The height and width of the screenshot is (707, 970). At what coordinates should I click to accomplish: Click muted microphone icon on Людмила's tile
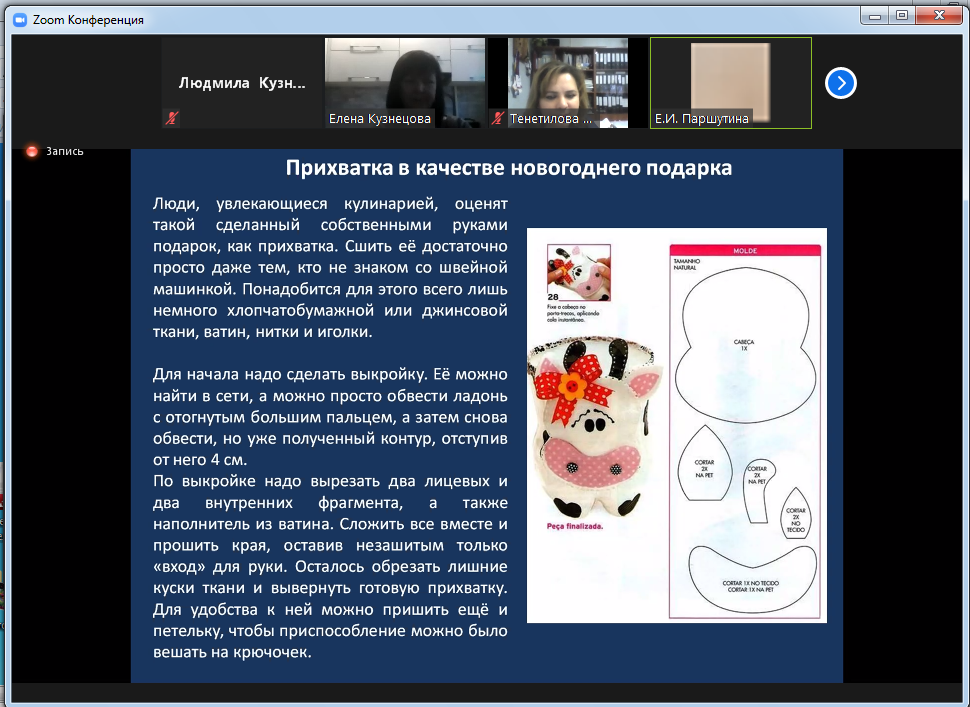(171, 118)
